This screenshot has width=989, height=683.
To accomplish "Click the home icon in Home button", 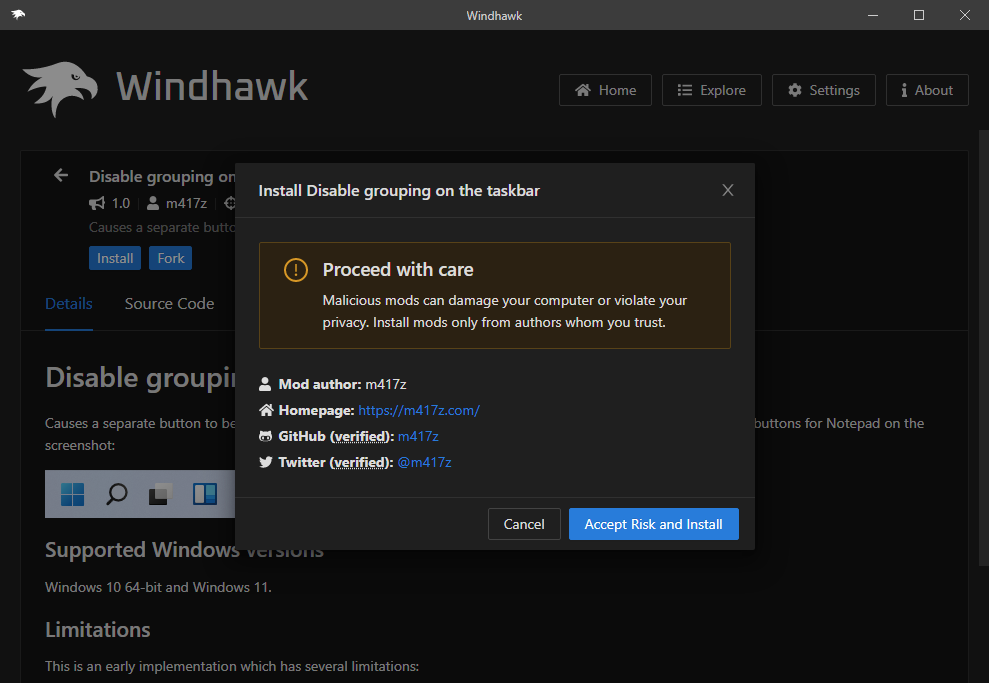I will [583, 90].
